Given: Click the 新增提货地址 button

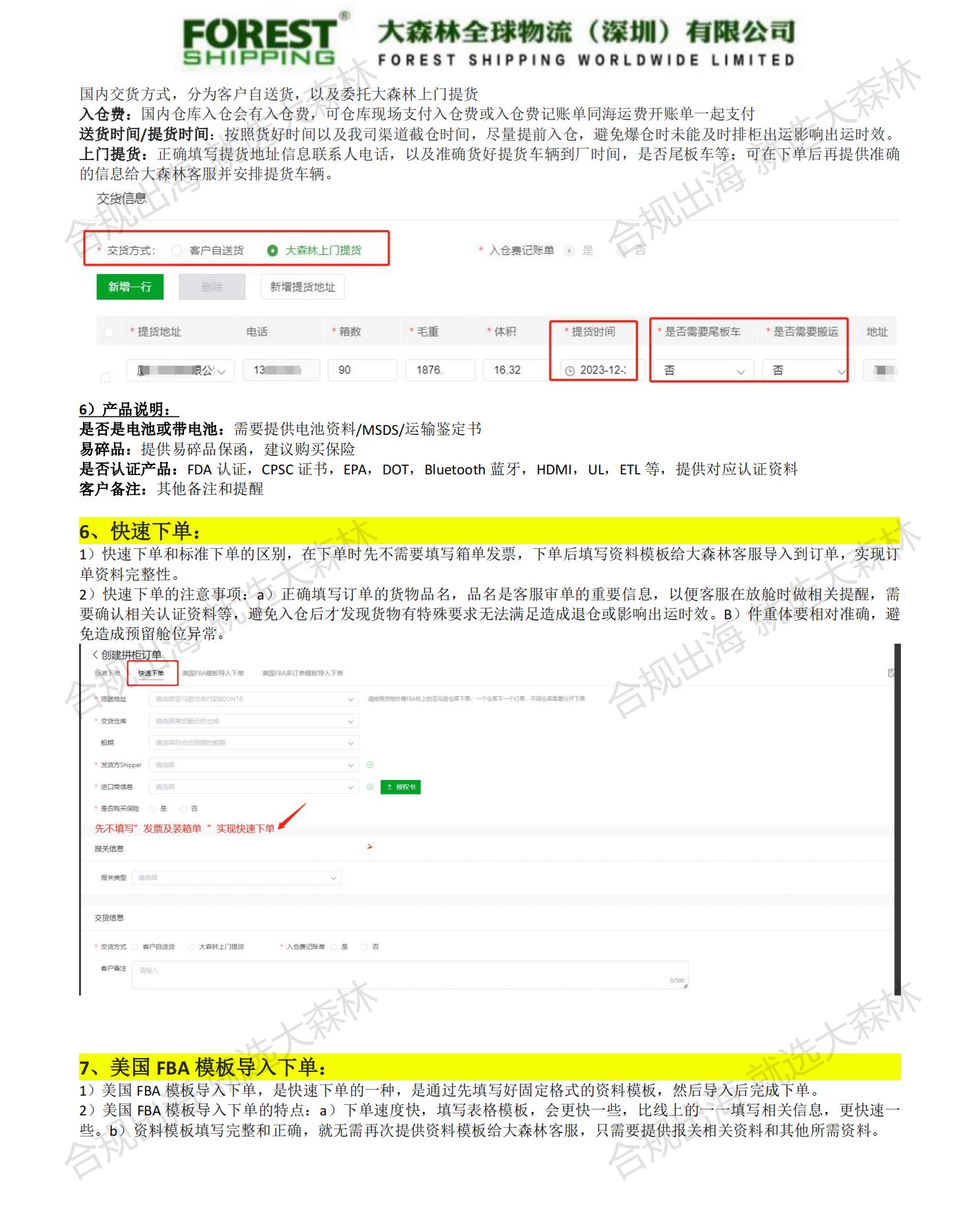Looking at the screenshot, I should click(x=303, y=287).
